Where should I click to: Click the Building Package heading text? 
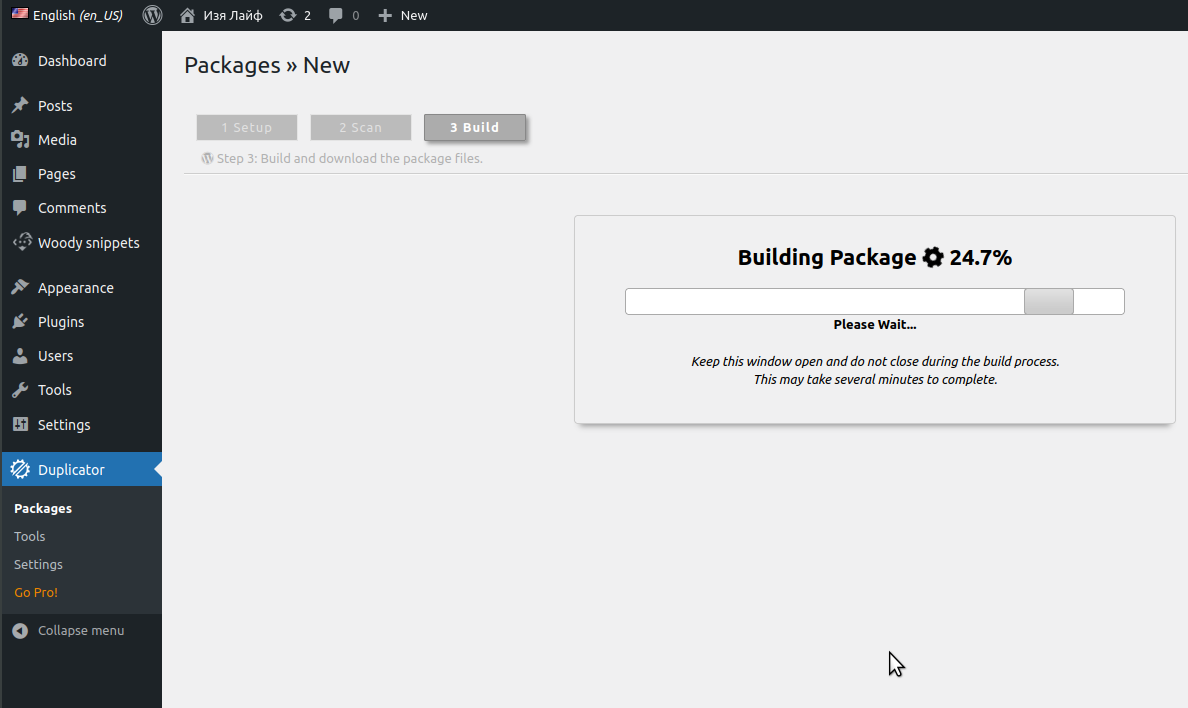(x=827, y=258)
